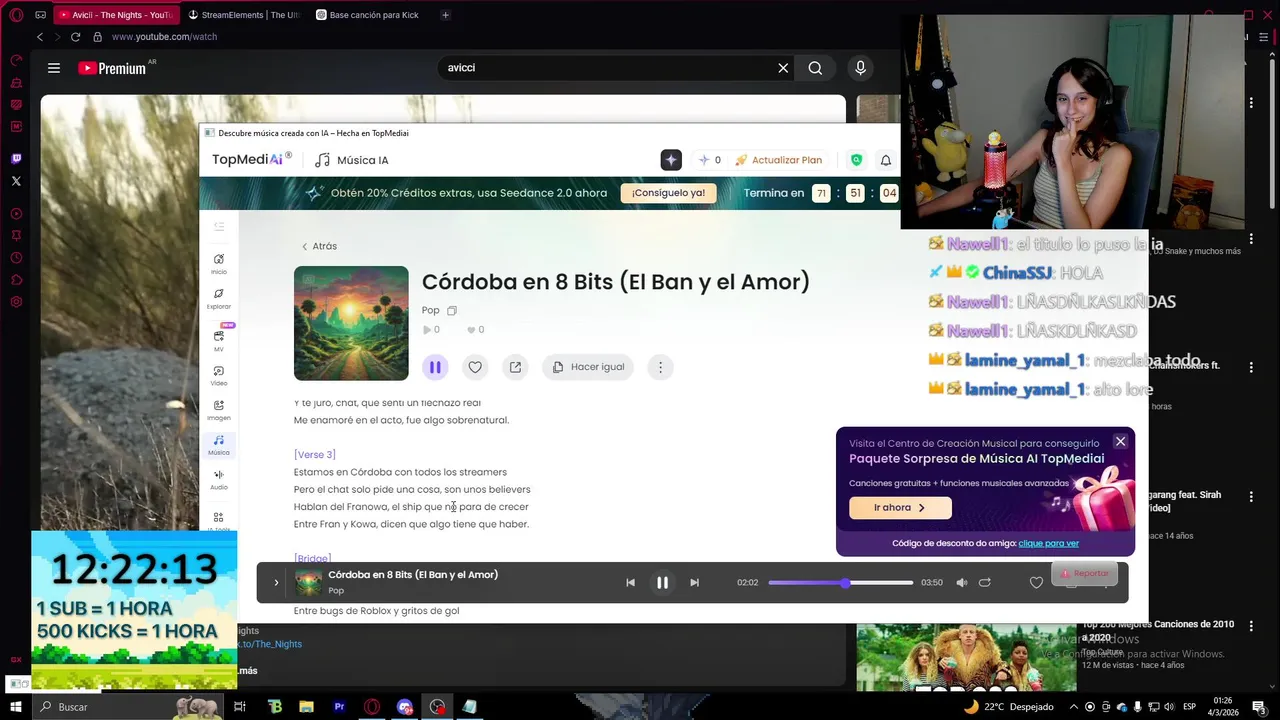Open Premiere Pro from the taskbar
The width and height of the screenshot is (1280, 720).
coord(339,707)
